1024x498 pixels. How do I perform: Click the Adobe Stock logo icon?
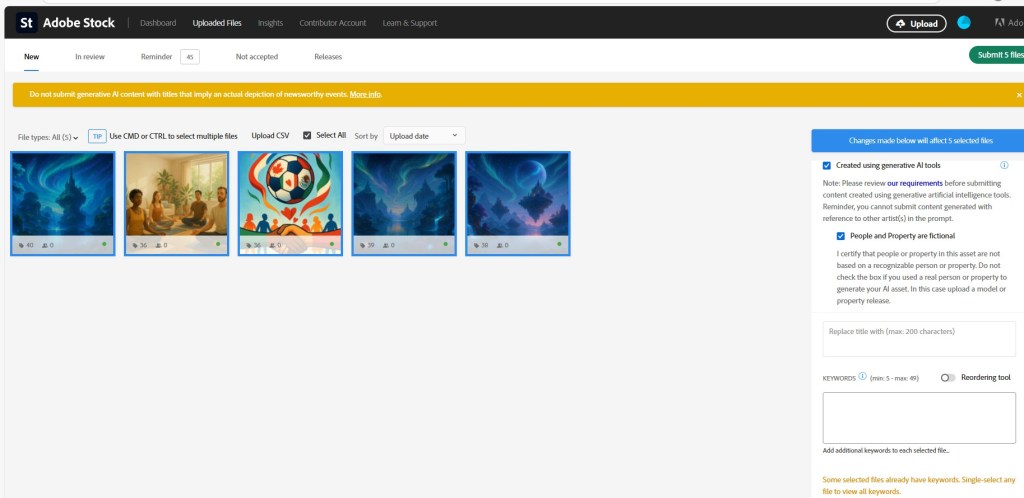click(x=27, y=22)
